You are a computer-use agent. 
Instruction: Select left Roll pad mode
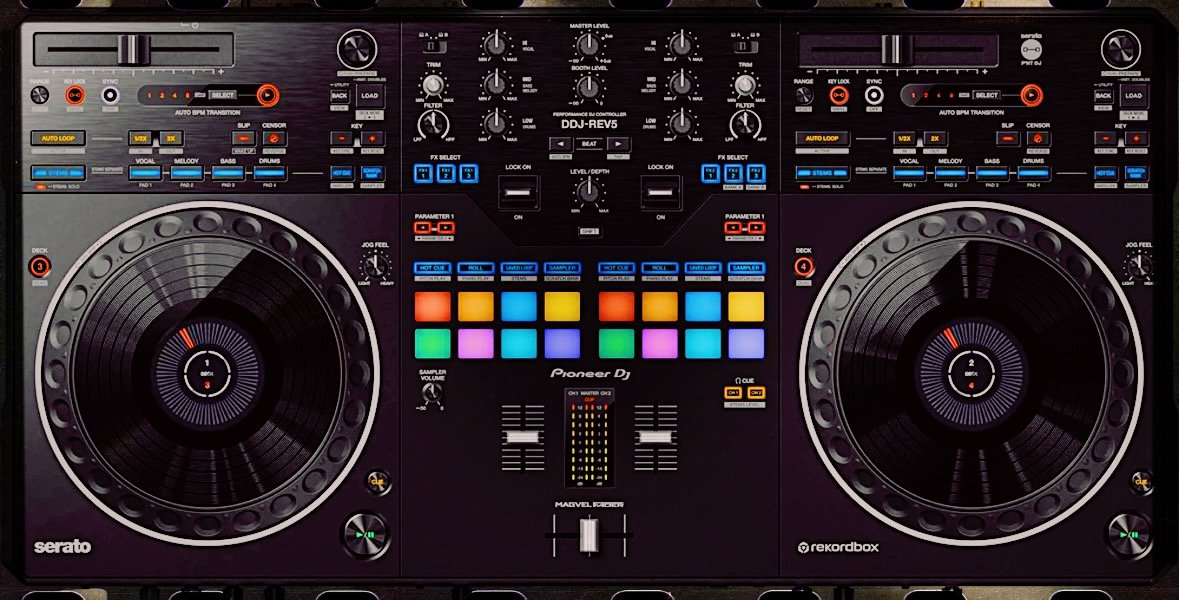pos(476,268)
